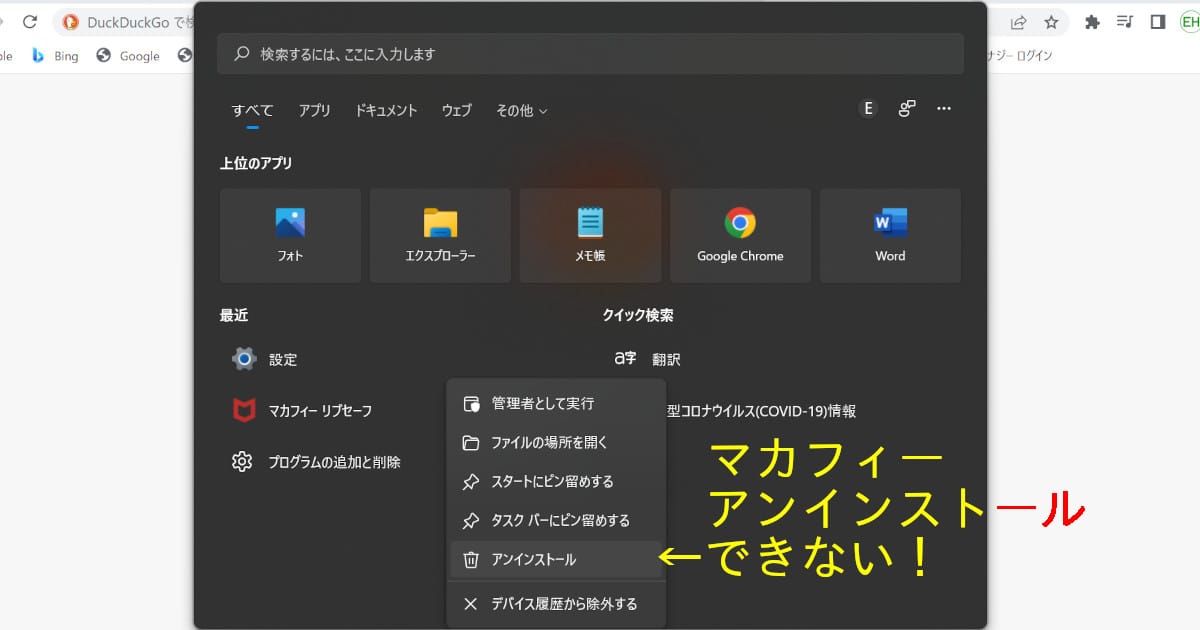
Task: Switch to the ドキュメント search tab
Action: point(386,111)
